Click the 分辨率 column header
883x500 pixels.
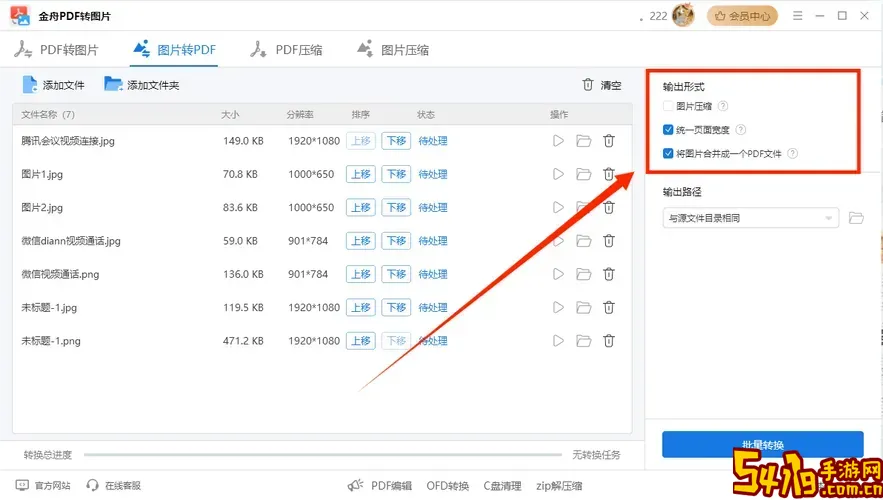tap(300, 115)
